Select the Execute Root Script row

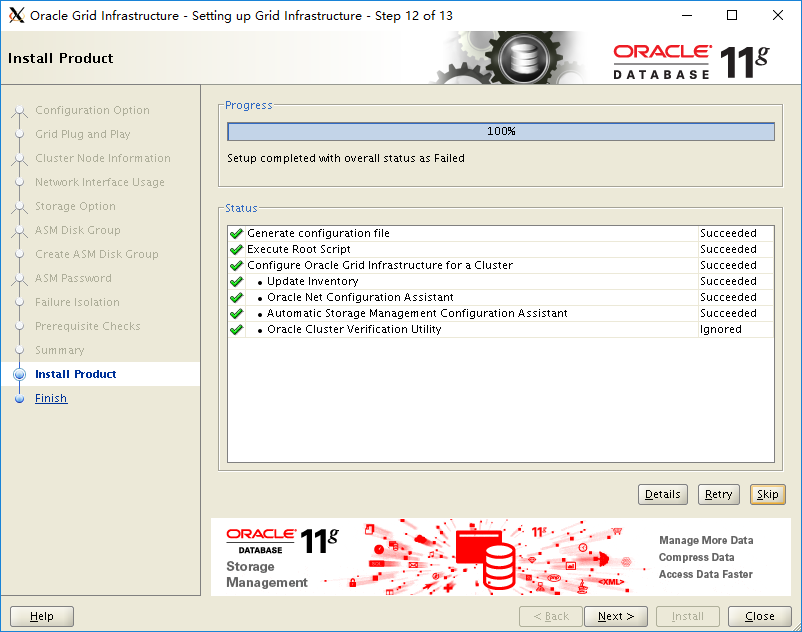[x=501, y=250]
